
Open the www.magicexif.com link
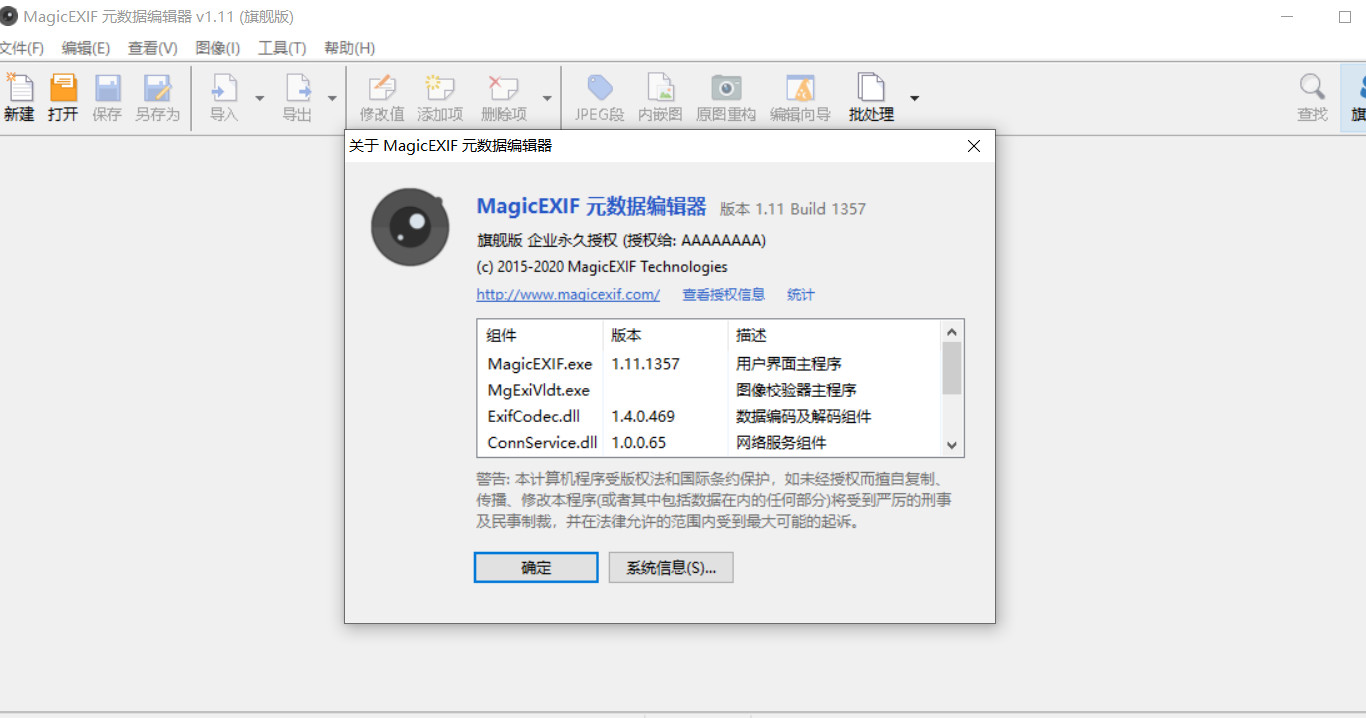click(568, 294)
